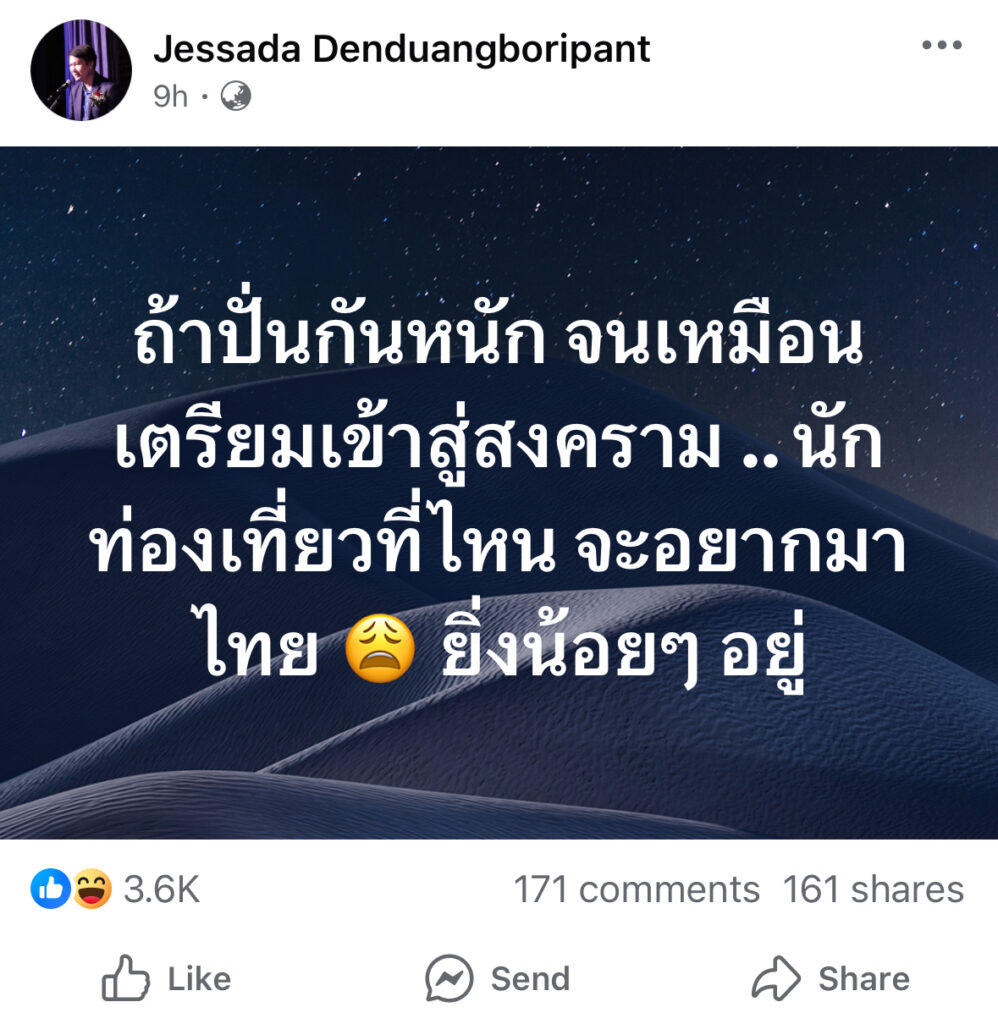
Task: Click the Haha reaction emoji
Action: (x=91, y=889)
